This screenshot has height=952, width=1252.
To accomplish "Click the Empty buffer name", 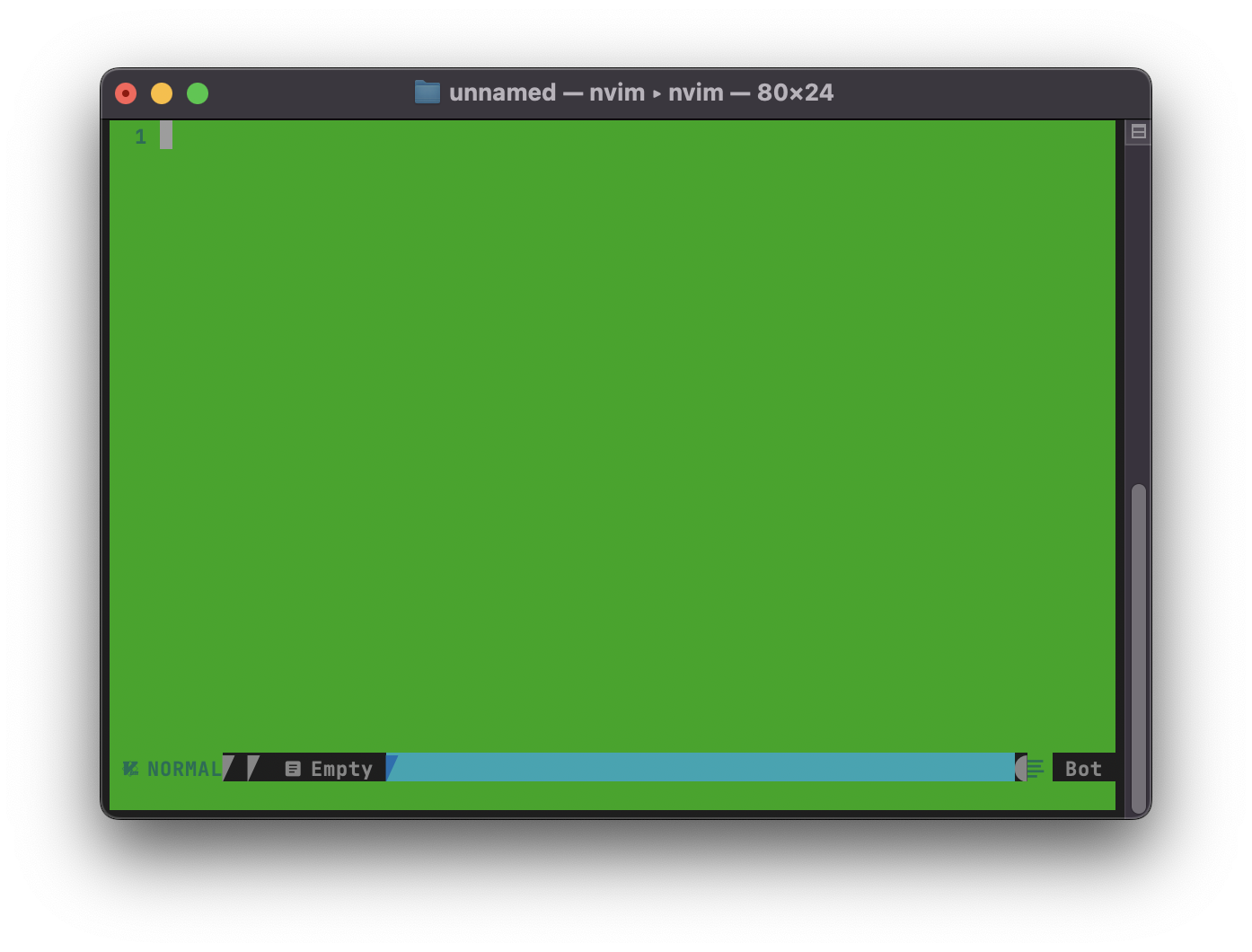I will pyautogui.click(x=341, y=769).
